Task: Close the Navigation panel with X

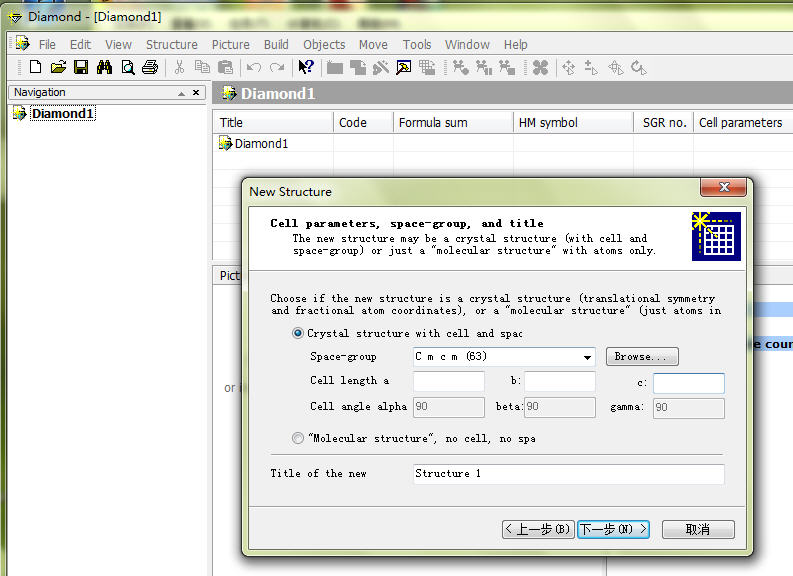Action: point(196,93)
